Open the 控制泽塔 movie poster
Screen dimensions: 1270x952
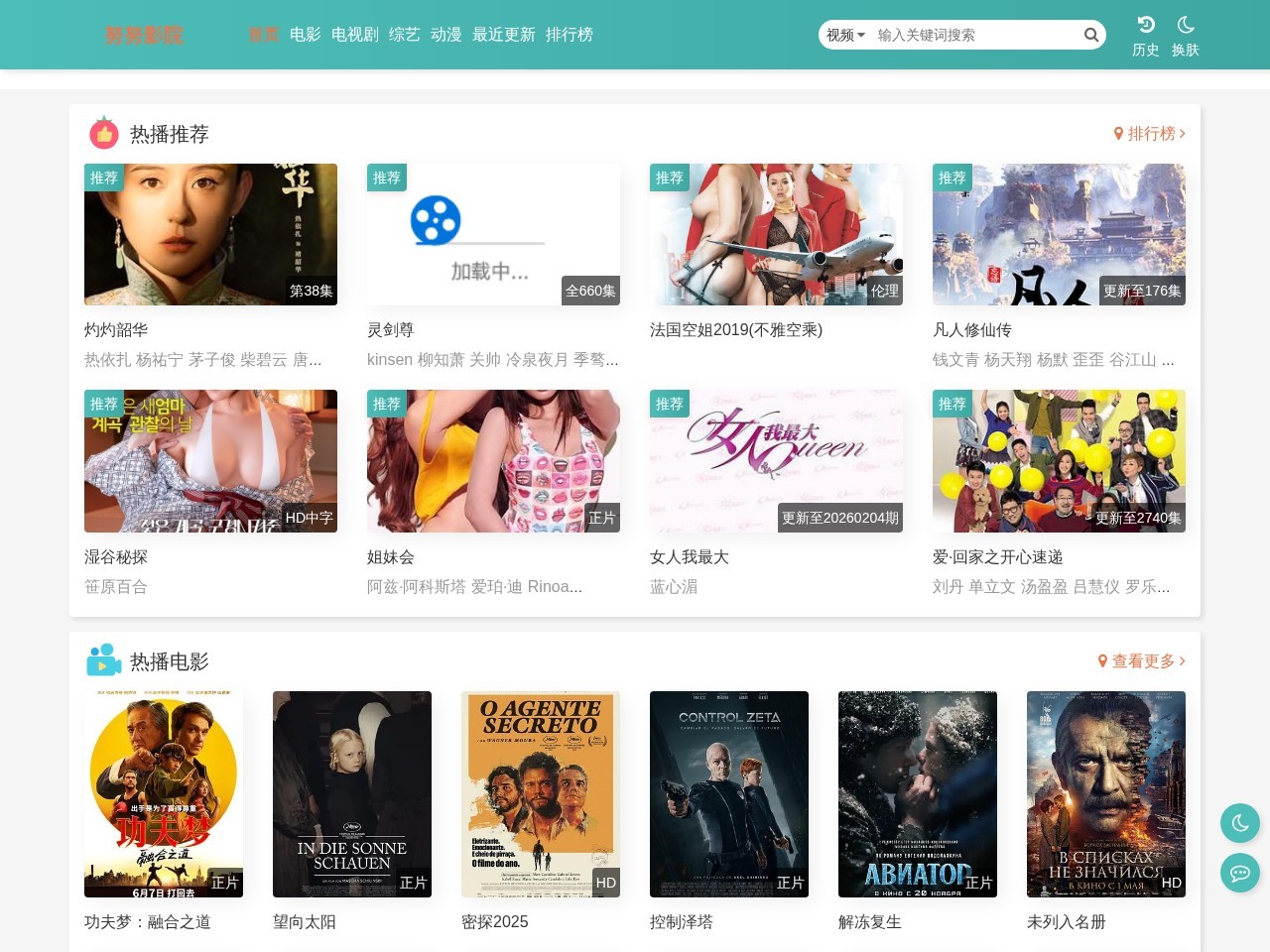[x=729, y=794]
